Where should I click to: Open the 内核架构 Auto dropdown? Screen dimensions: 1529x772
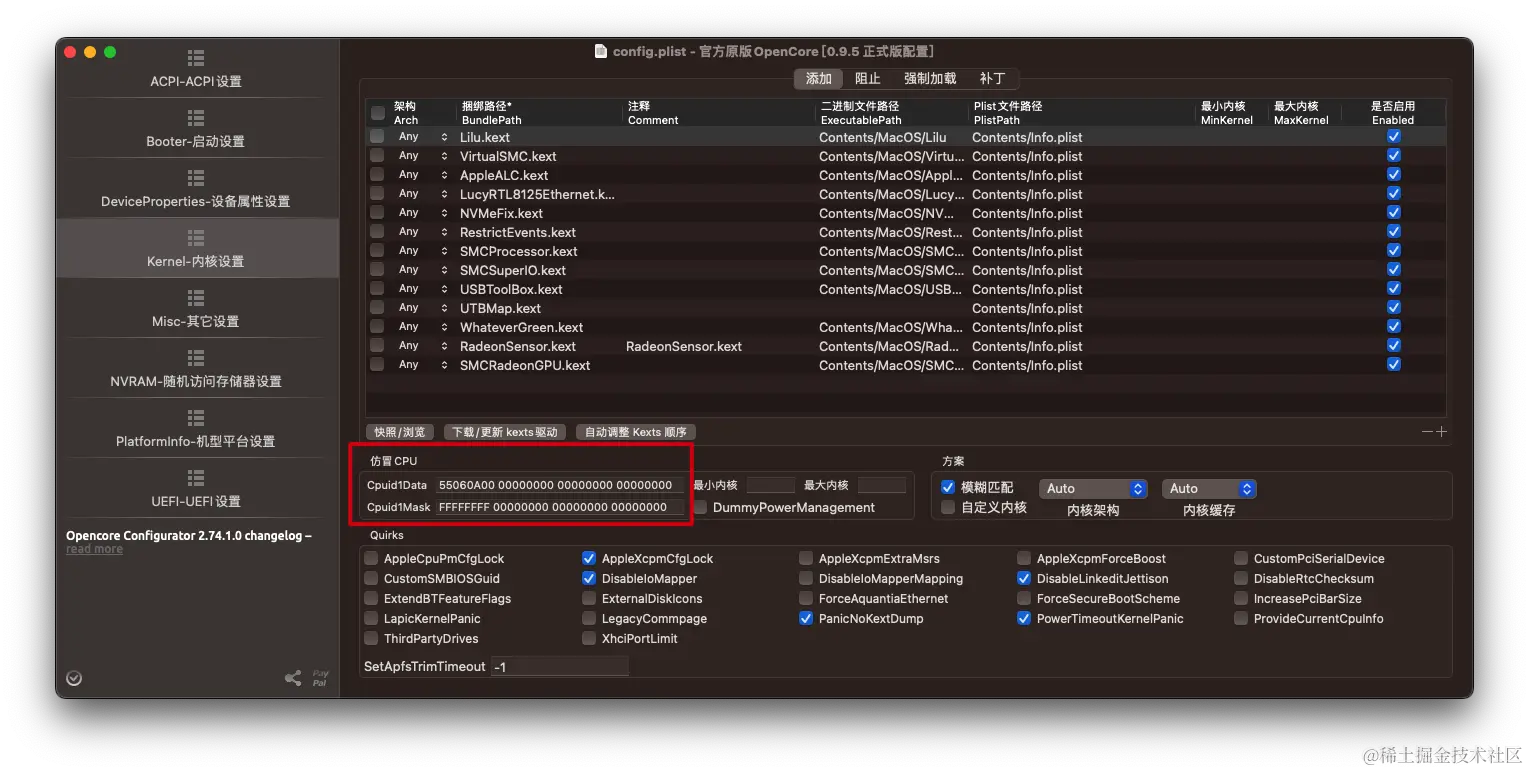(1093, 489)
